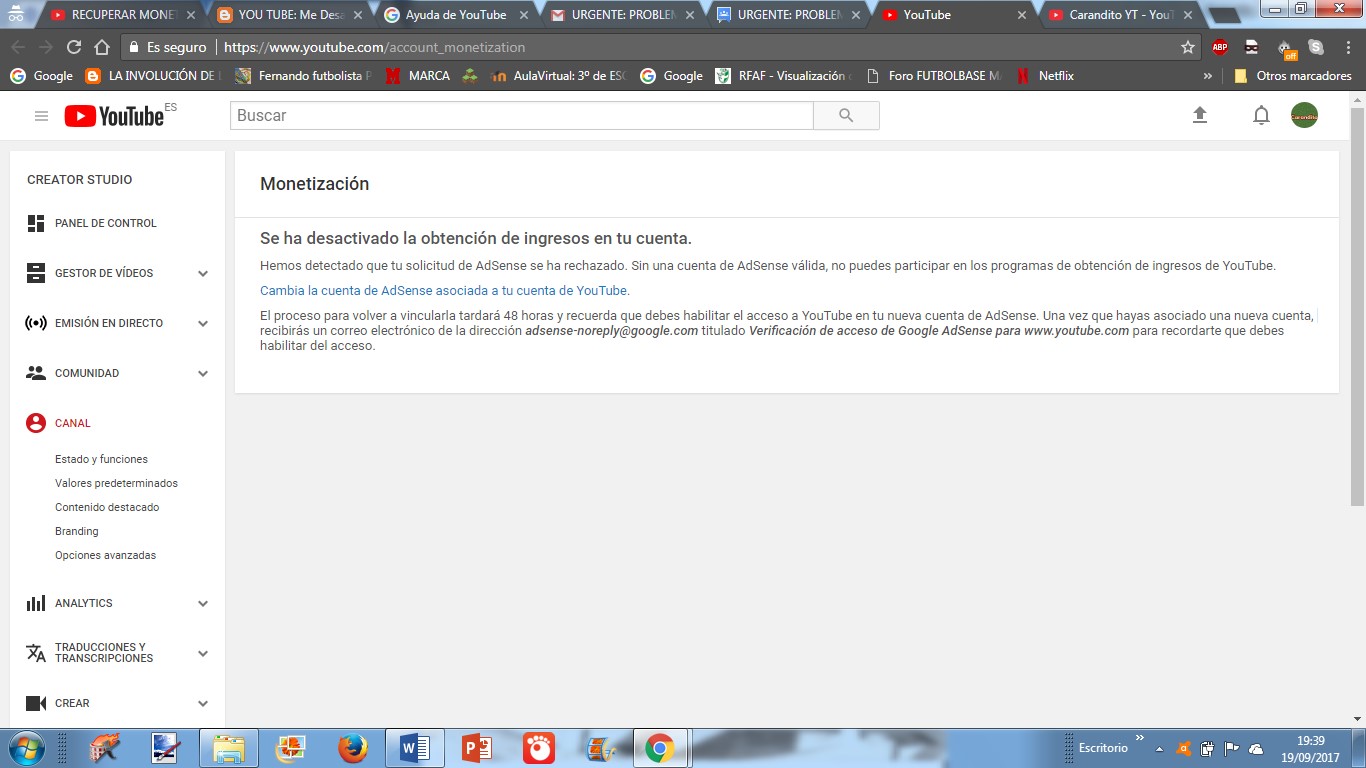
Task: Click the Cambia la cuenta de AdSense link
Action: pos(444,291)
